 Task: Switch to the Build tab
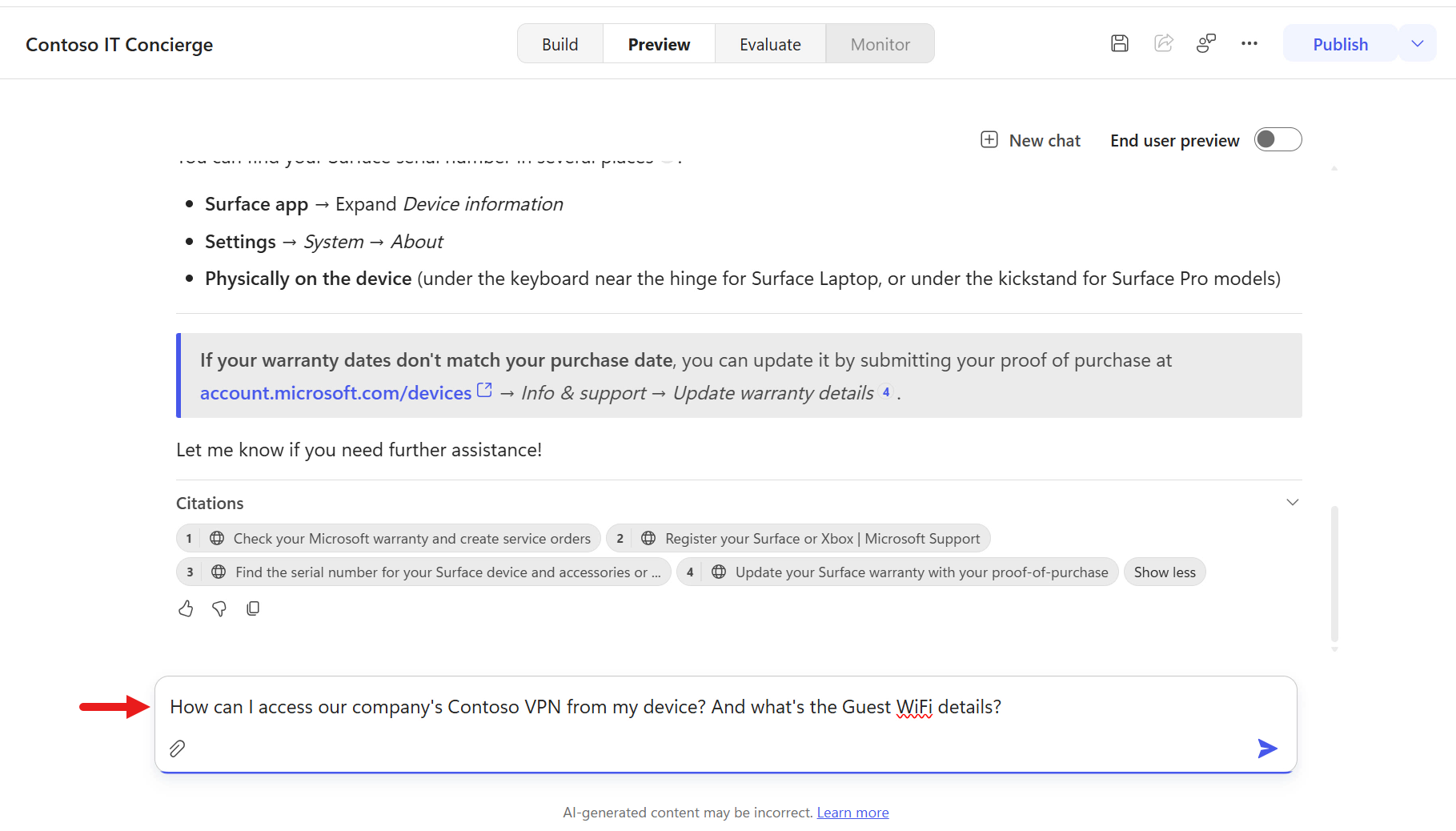click(560, 45)
